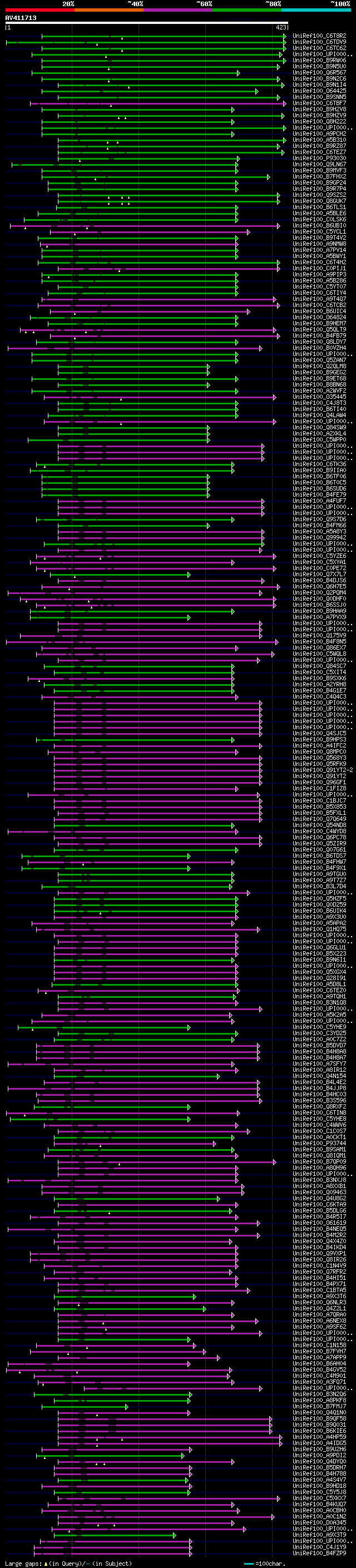Click the cyan ~100% identity legend bar
356x1568 pixels.
click(x=317, y=10)
